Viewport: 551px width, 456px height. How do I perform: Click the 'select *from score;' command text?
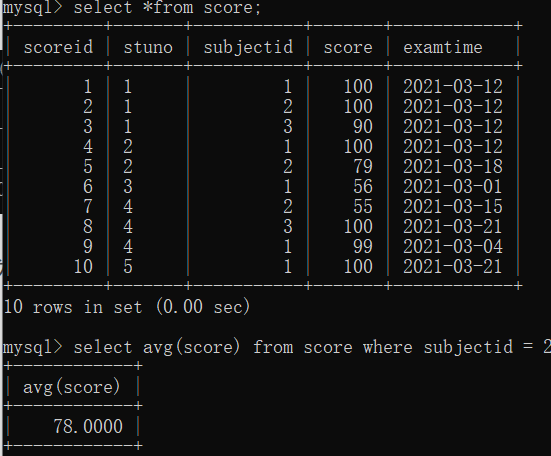tap(167, 7)
